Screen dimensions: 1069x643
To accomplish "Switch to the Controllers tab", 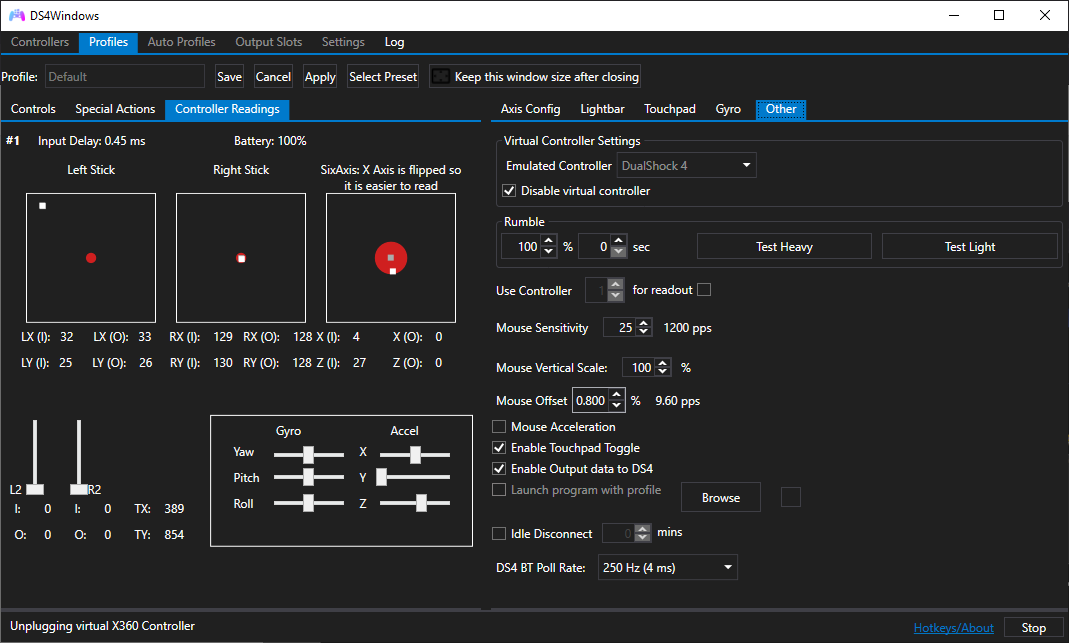I will point(40,42).
